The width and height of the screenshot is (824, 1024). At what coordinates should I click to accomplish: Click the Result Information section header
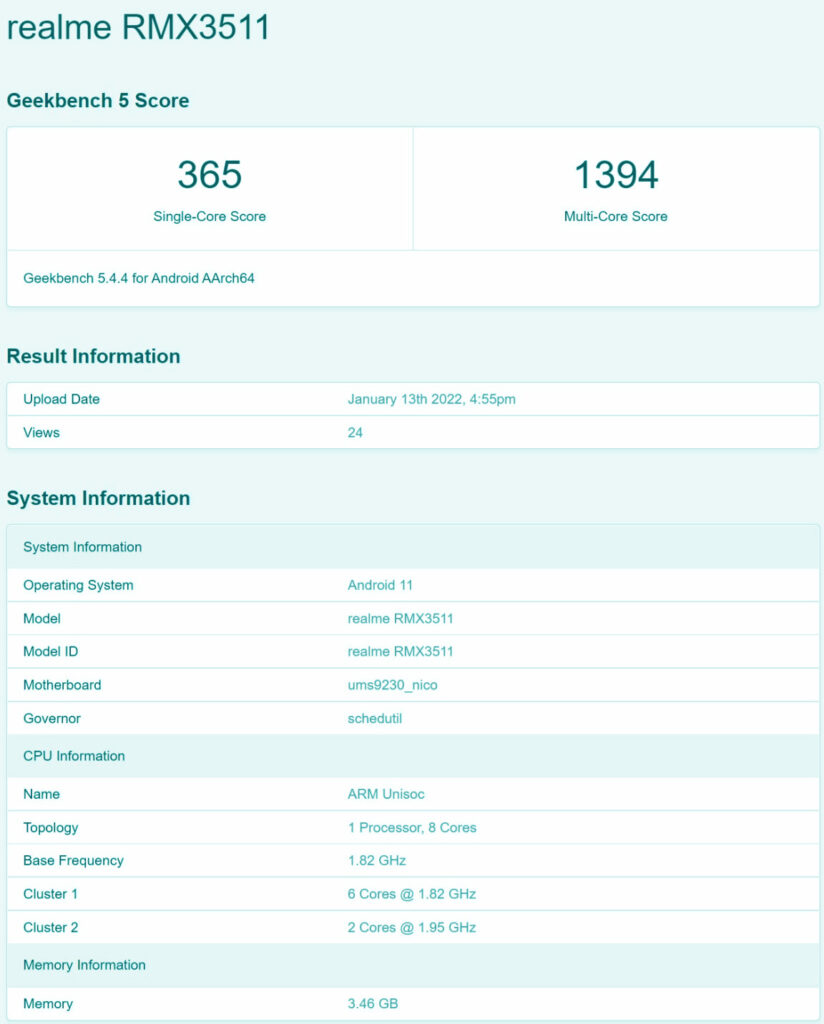click(94, 356)
